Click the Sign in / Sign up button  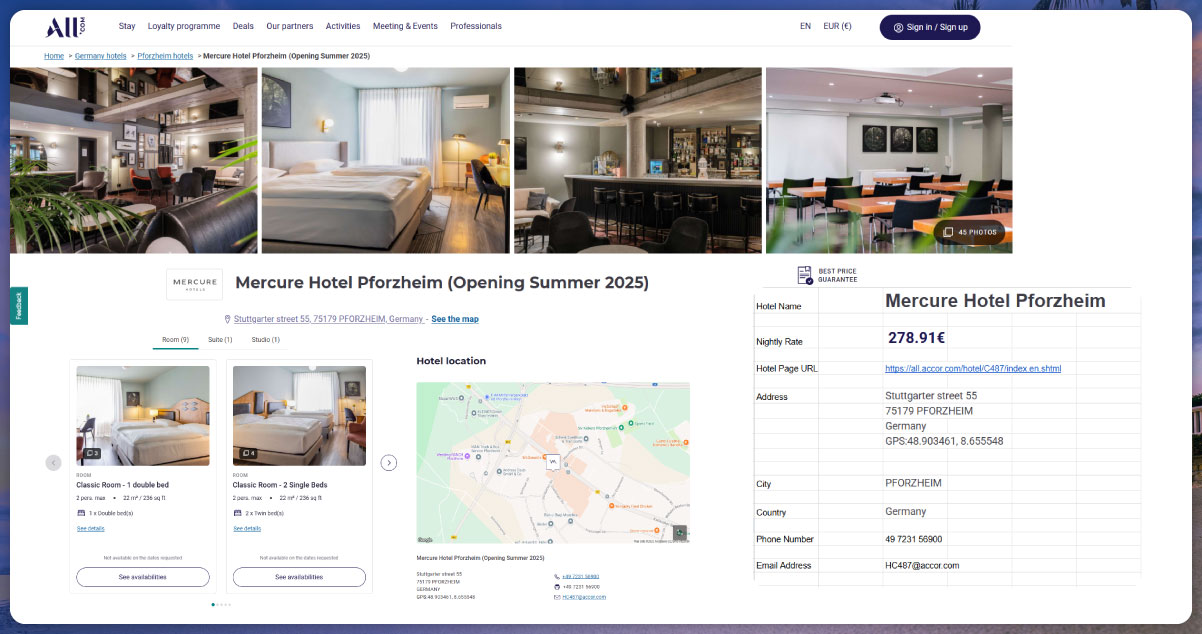(x=930, y=27)
